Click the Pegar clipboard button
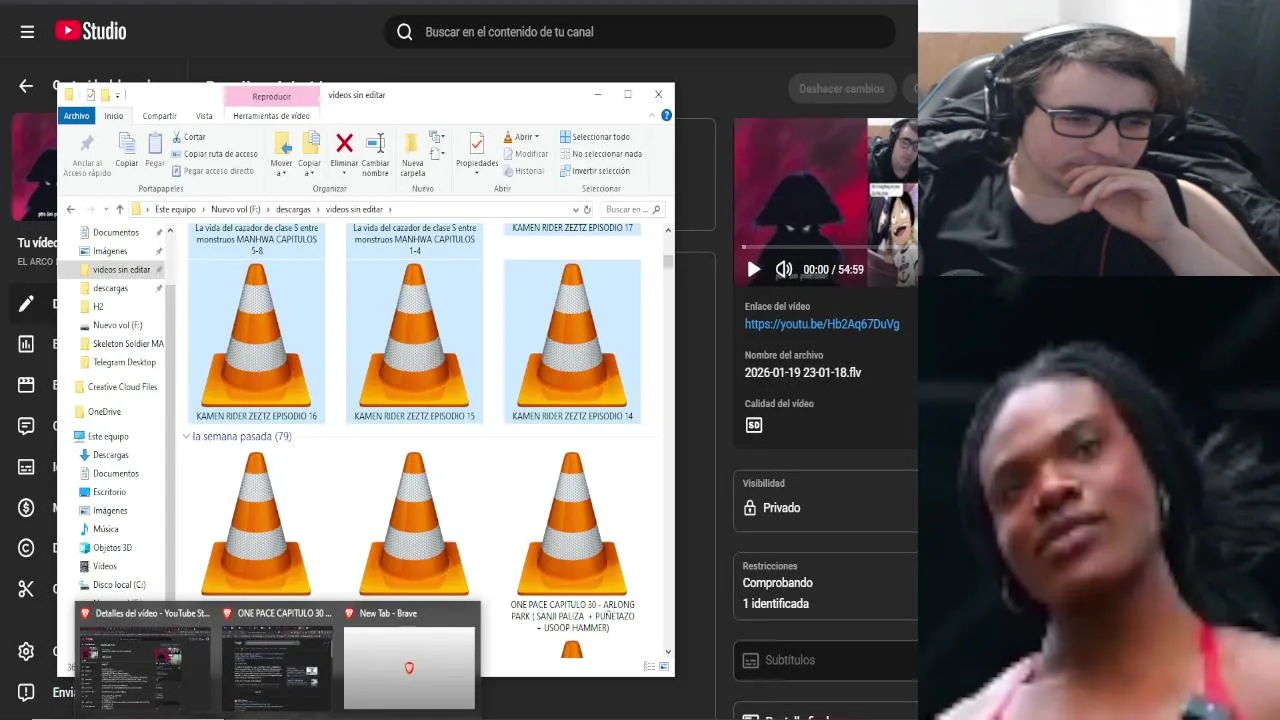Viewport: 1280px width, 720px height. (x=155, y=149)
